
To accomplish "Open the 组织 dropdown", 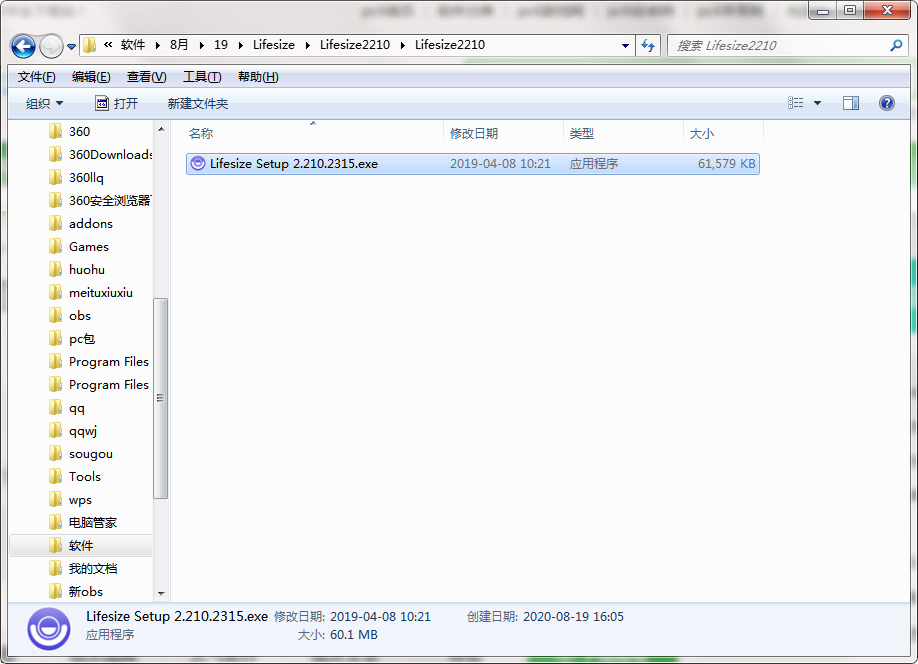I will click(x=44, y=104).
